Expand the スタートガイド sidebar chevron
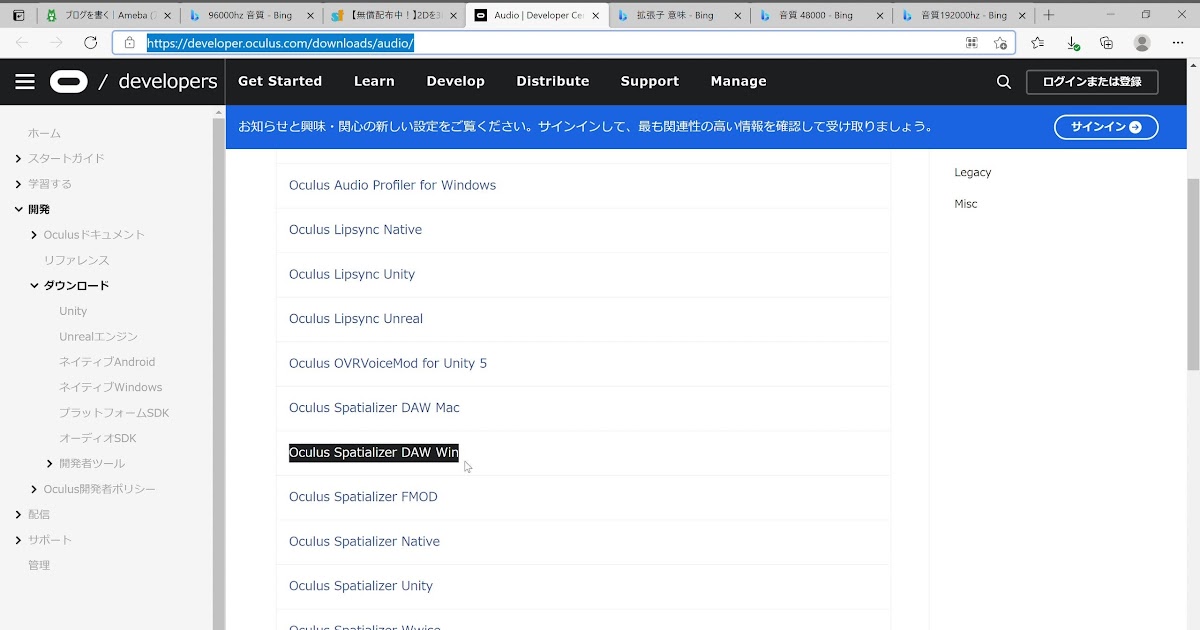The height and width of the screenshot is (630, 1200). (19, 158)
